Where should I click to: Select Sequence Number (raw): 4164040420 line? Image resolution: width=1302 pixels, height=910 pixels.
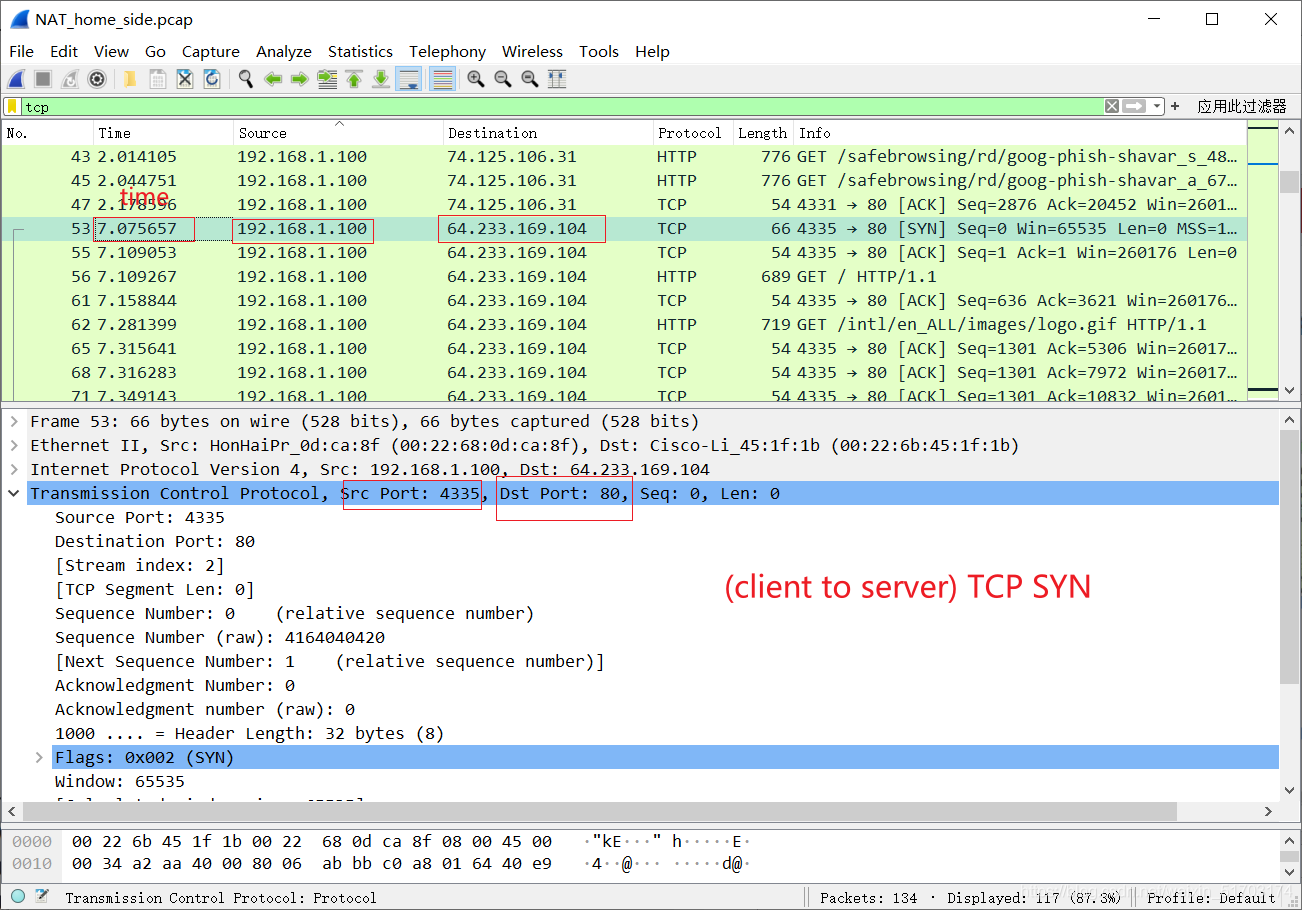click(220, 637)
